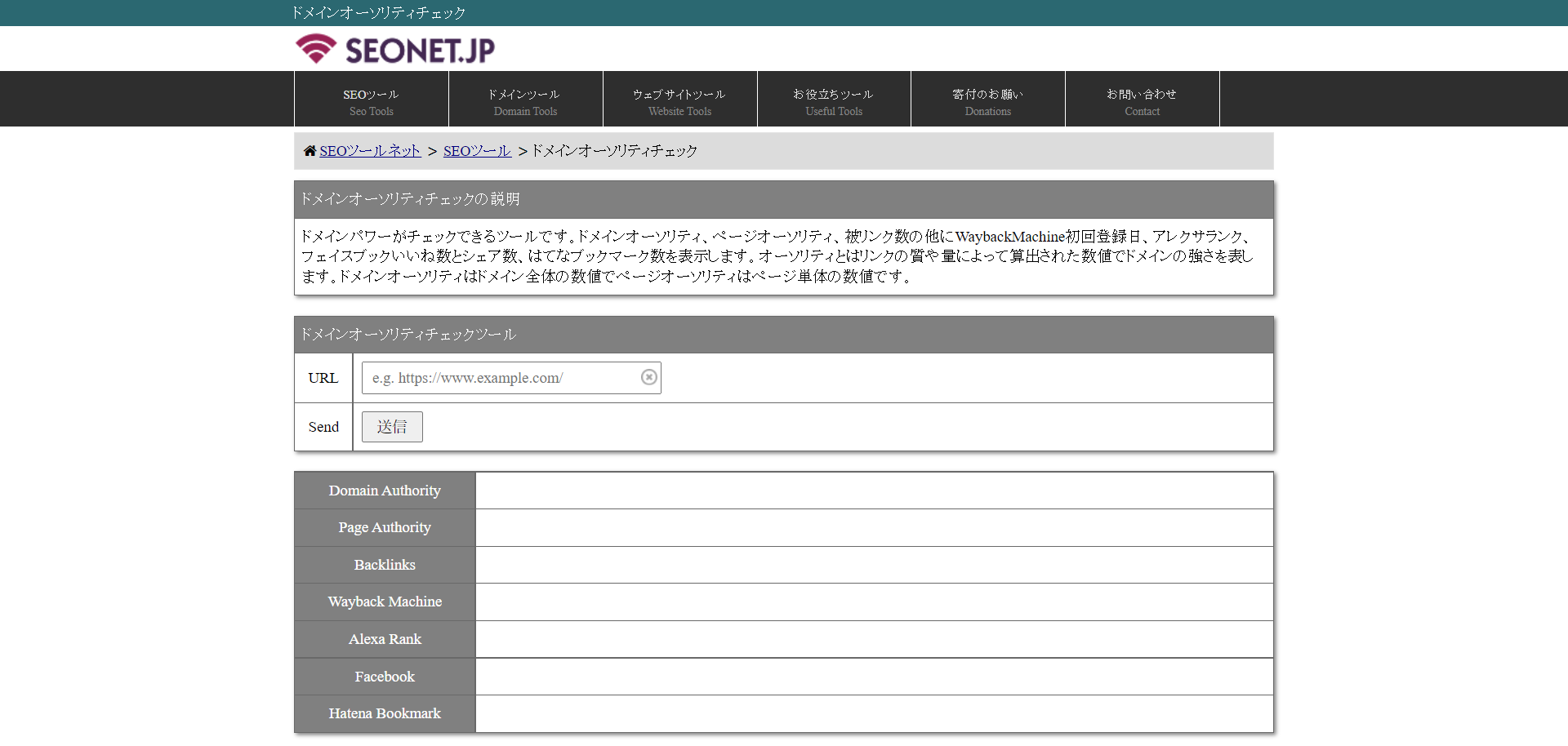Click the SEOツールネット breadcrumb link

coord(370,150)
